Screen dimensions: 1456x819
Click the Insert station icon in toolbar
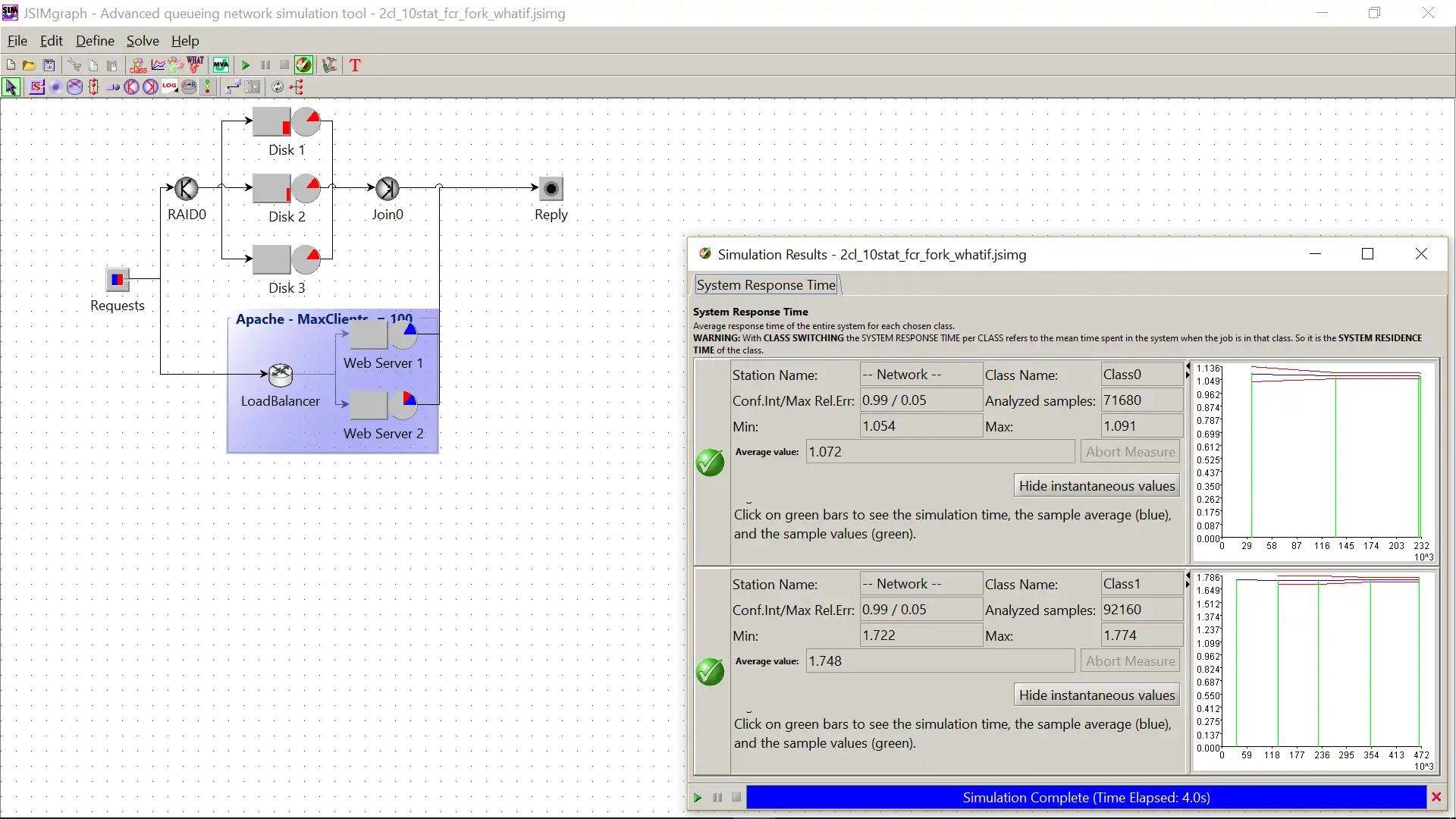point(37,87)
